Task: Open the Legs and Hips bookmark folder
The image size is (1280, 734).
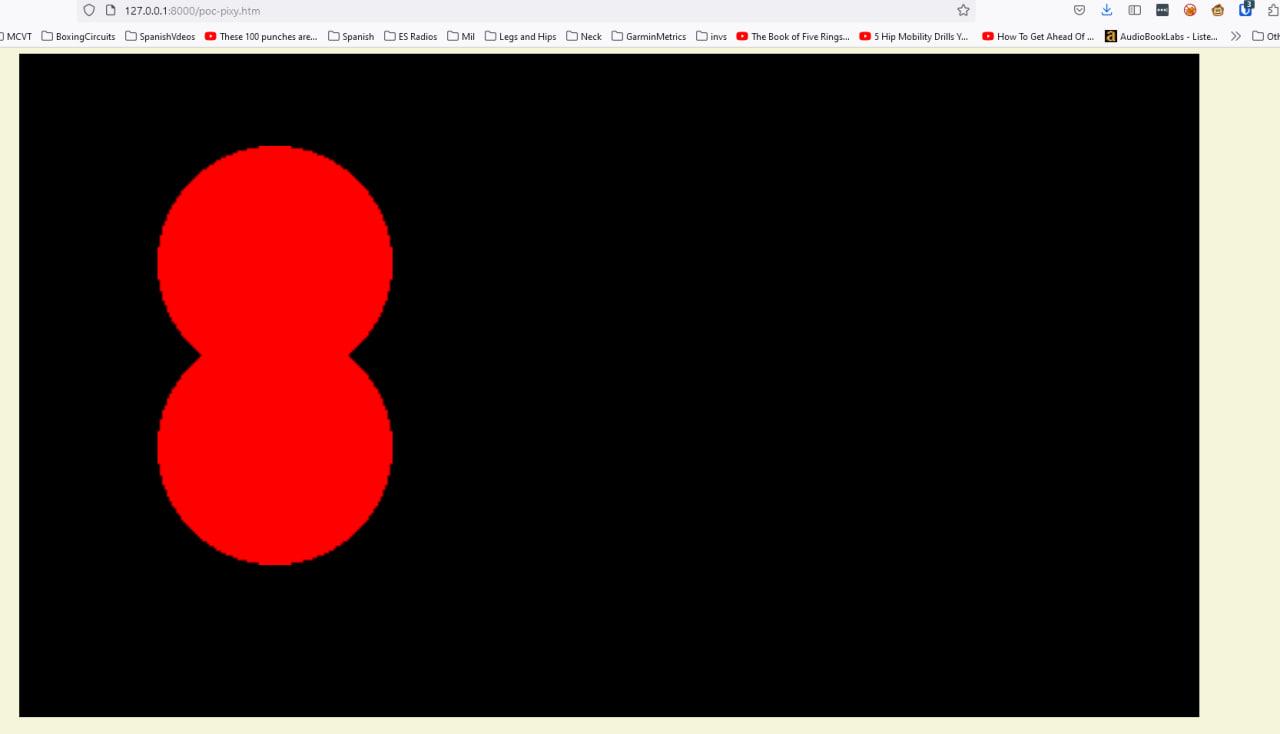Action: point(520,36)
